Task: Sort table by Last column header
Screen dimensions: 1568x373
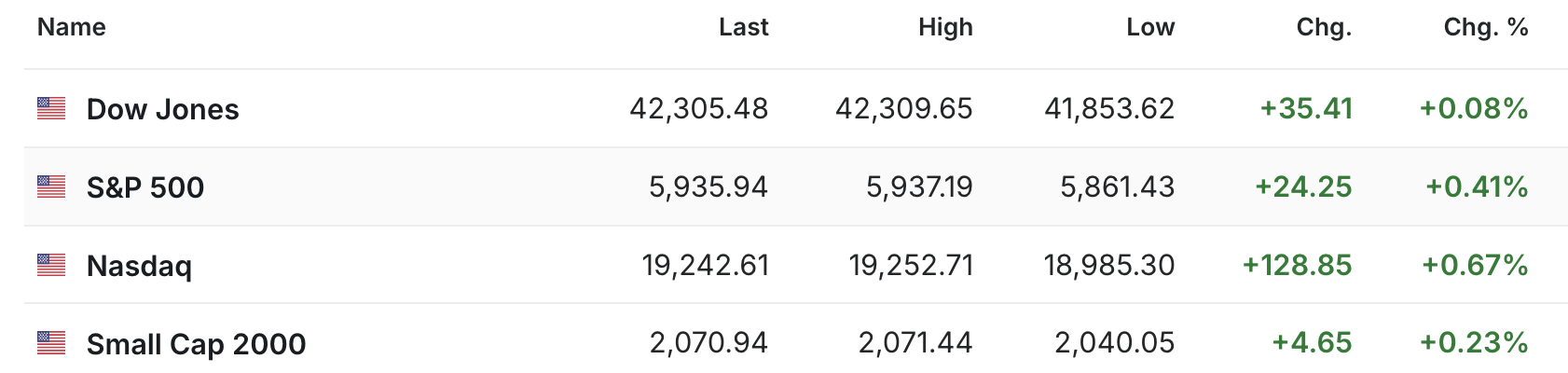Action: [x=743, y=27]
